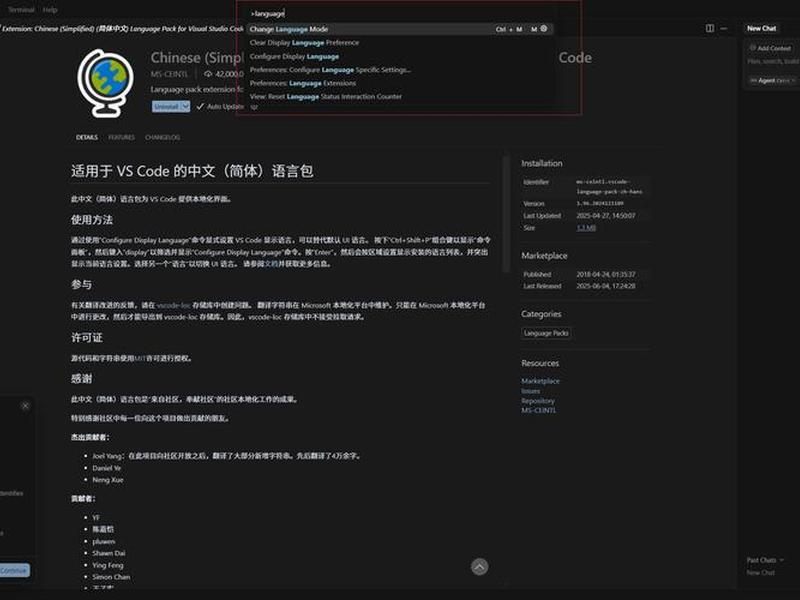Click the vscode-loc link in 参与 paragraph
This screenshot has height=600, width=800.
click(173, 305)
